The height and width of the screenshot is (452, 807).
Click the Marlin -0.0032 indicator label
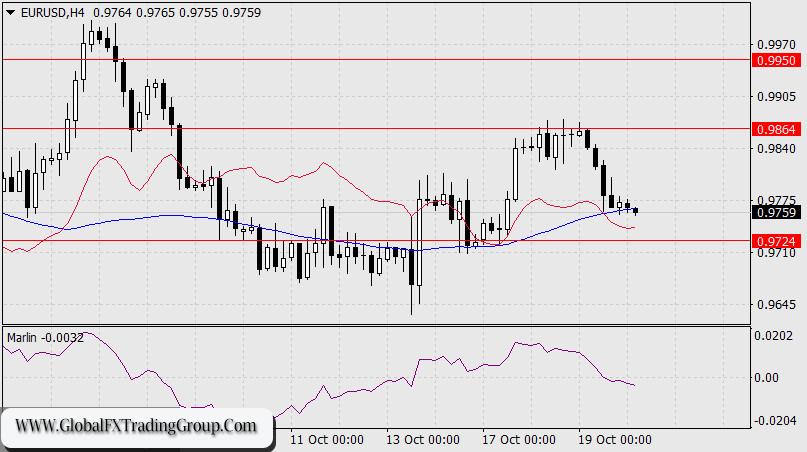tap(45, 338)
